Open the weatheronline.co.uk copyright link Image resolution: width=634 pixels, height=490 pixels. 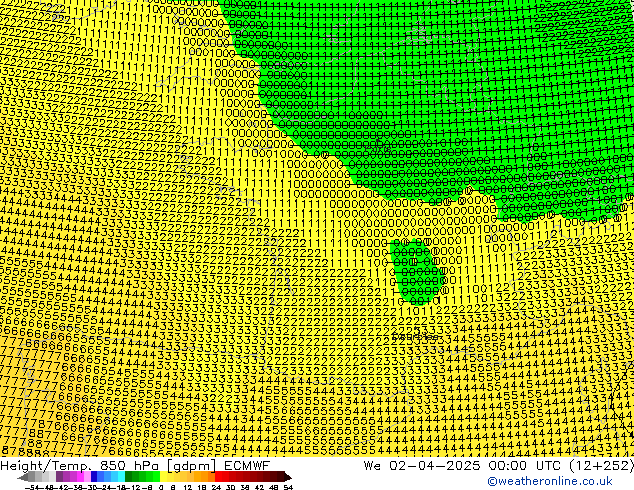550,481
